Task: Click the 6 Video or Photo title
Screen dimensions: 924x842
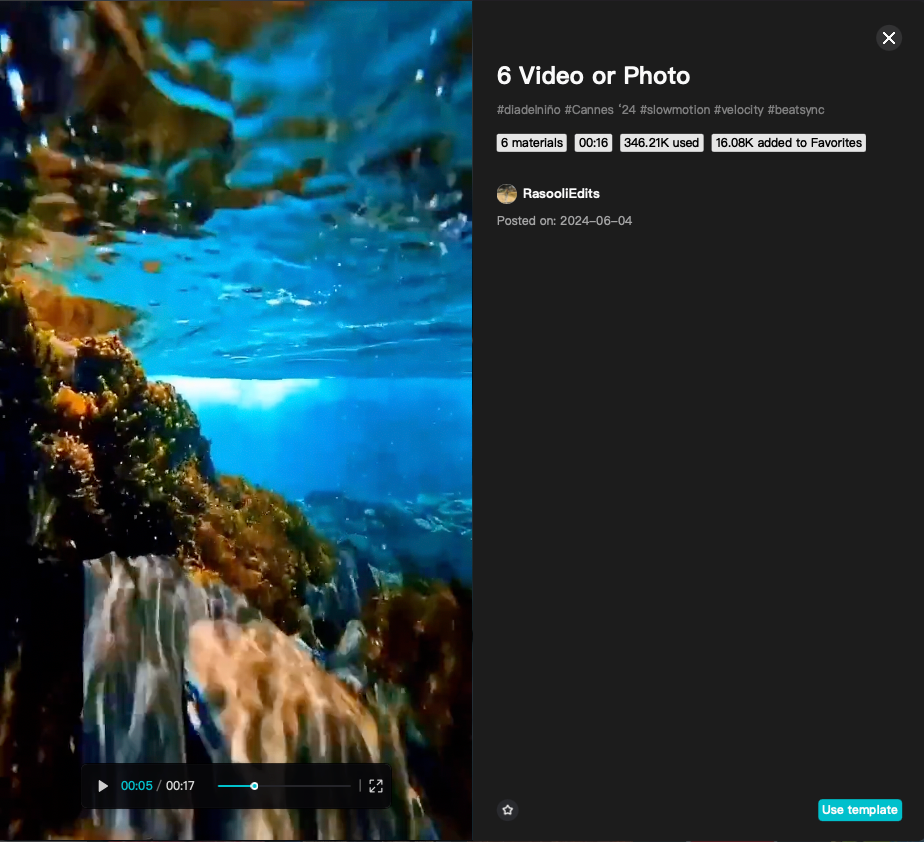Action: (593, 76)
